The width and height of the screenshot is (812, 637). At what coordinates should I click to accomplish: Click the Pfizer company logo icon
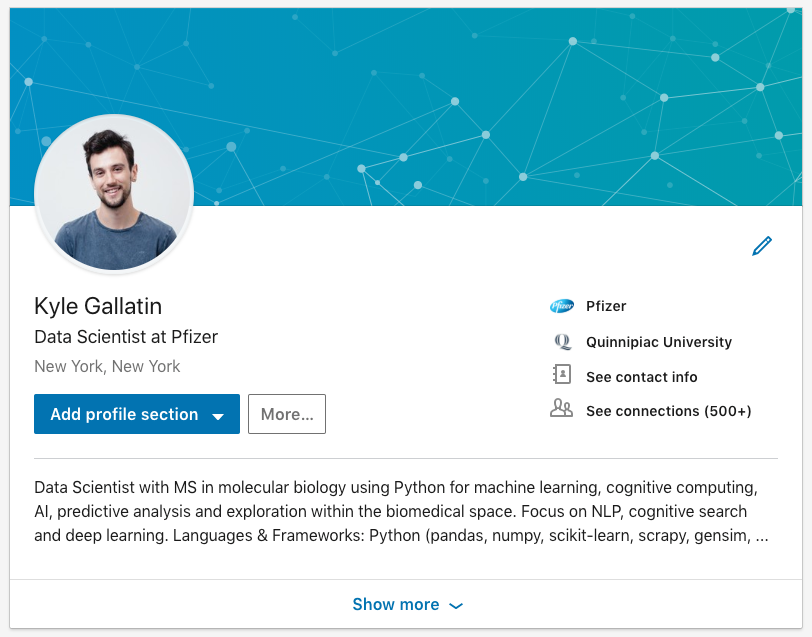[562, 306]
